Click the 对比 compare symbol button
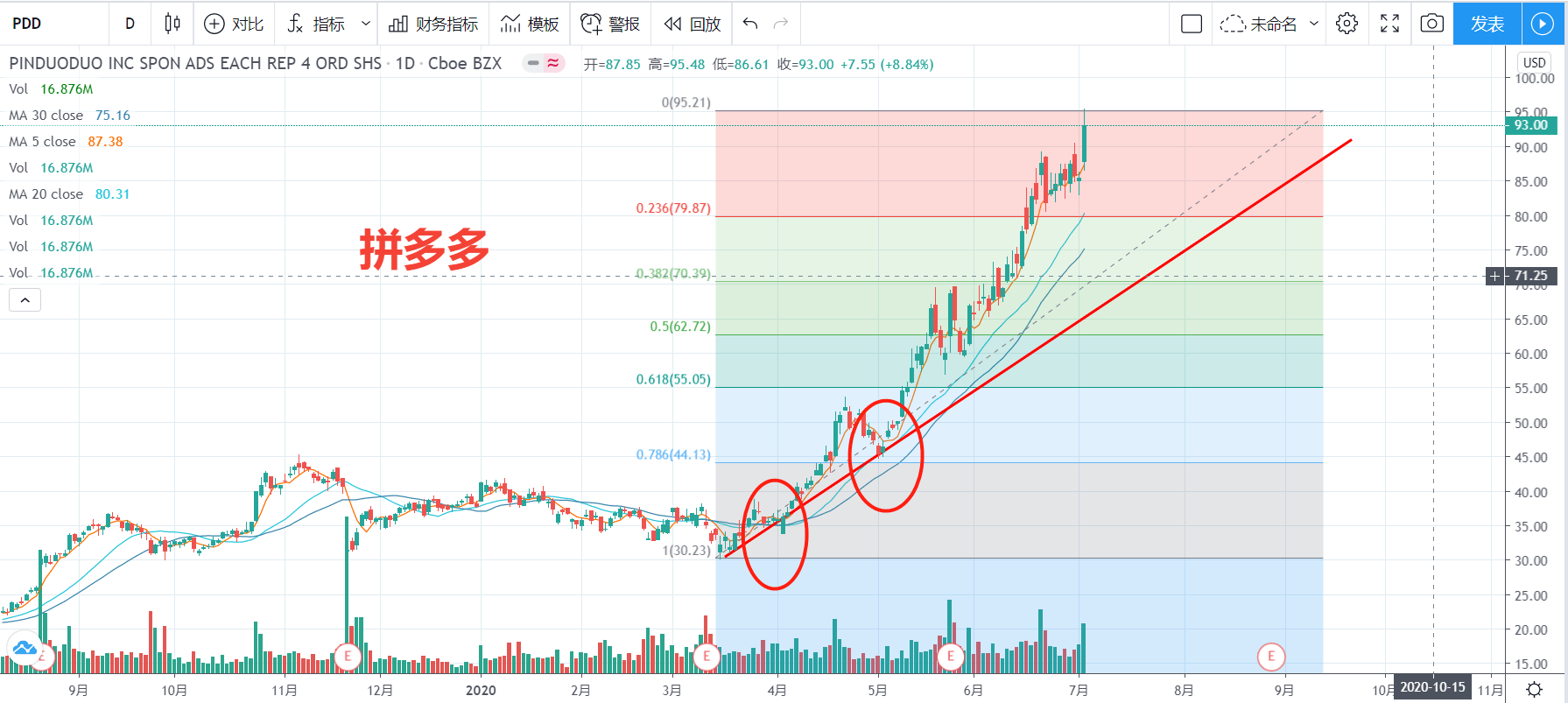Image resolution: width=1568 pixels, height=703 pixels. coord(233,24)
